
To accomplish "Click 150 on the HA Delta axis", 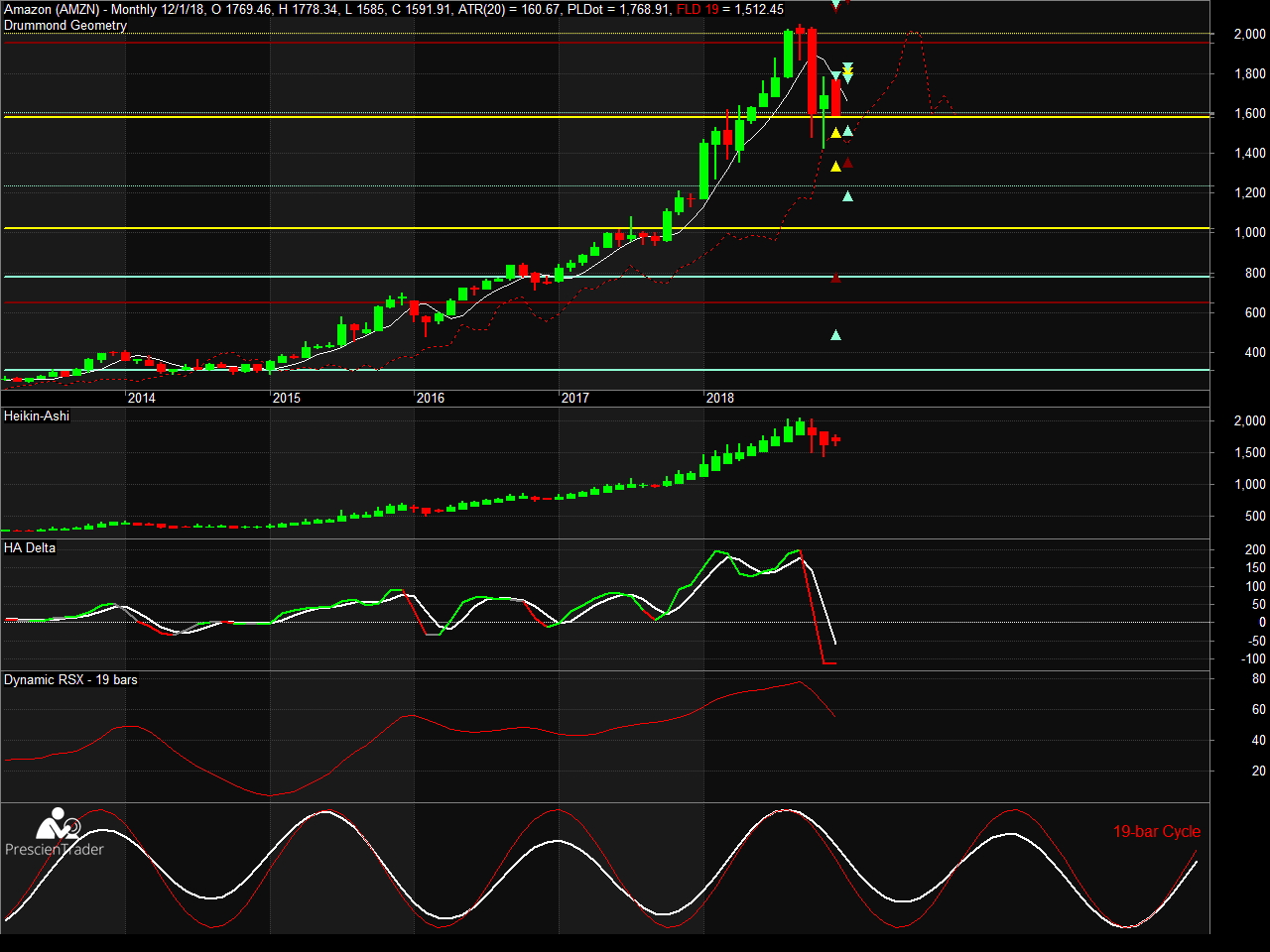I will [1256, 567].
